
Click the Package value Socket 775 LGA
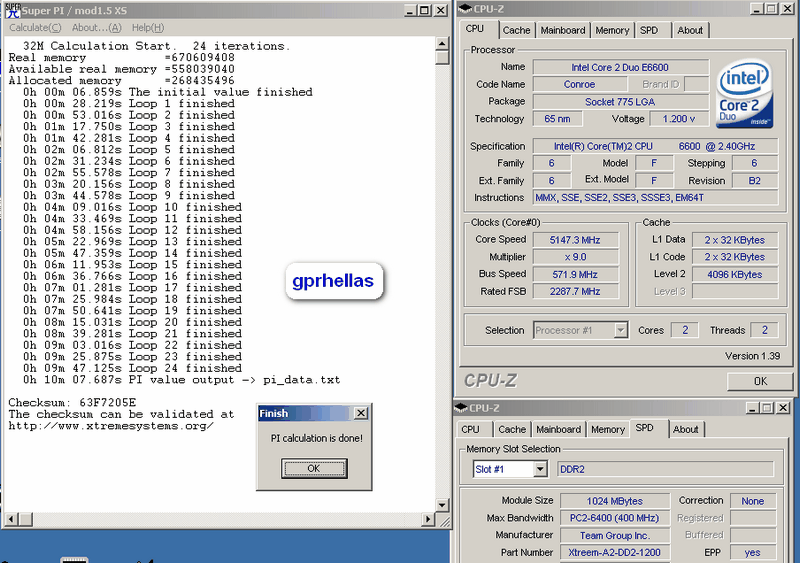tap(620, 102)
